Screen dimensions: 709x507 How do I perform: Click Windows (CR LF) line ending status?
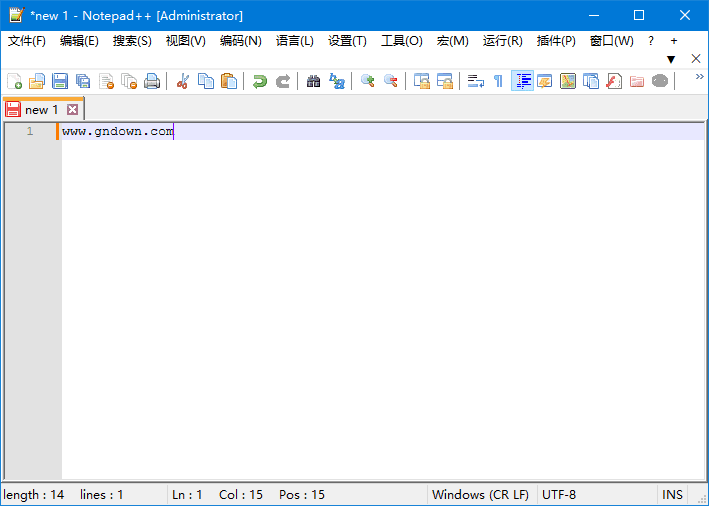pos(480,494)
